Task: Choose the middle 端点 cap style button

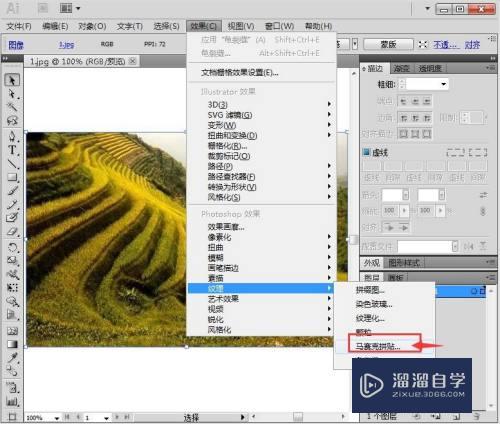Action: 415,100
